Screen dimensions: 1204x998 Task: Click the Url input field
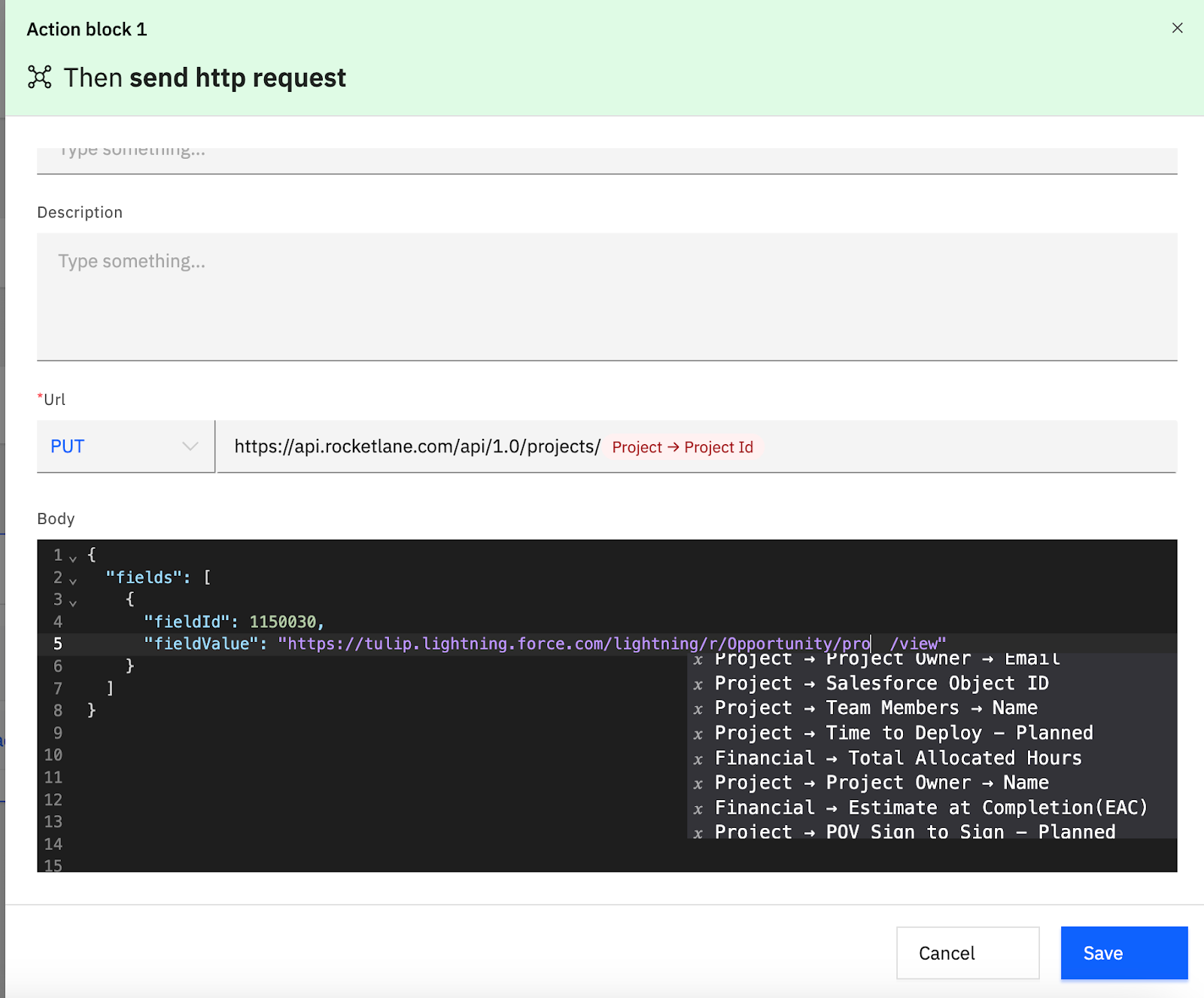click(697, 446)
